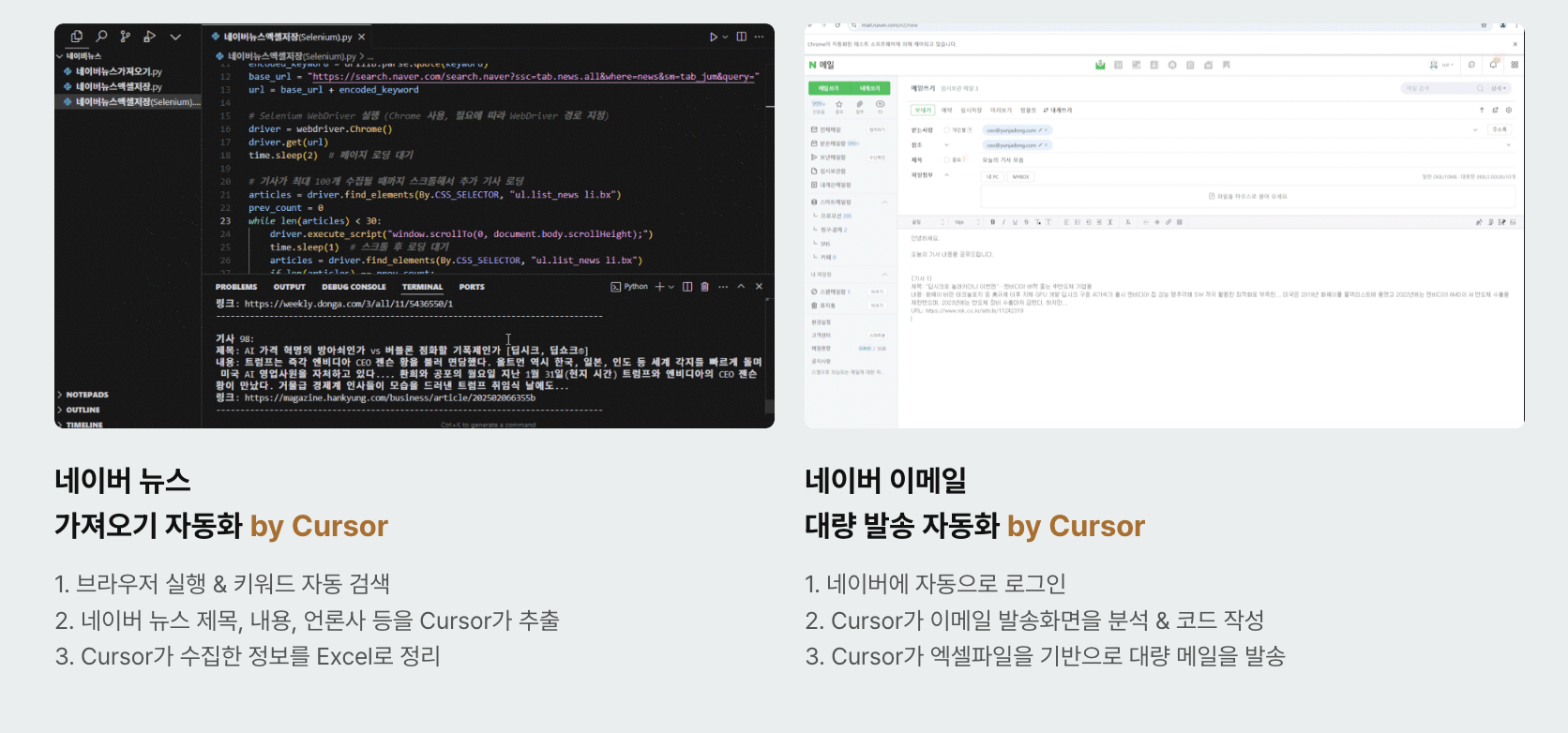Viewport: 1568px width, 733px height.
Task: Toggle the 개인별 checkbox in the recipients row
Action: [x=947, y=130]
